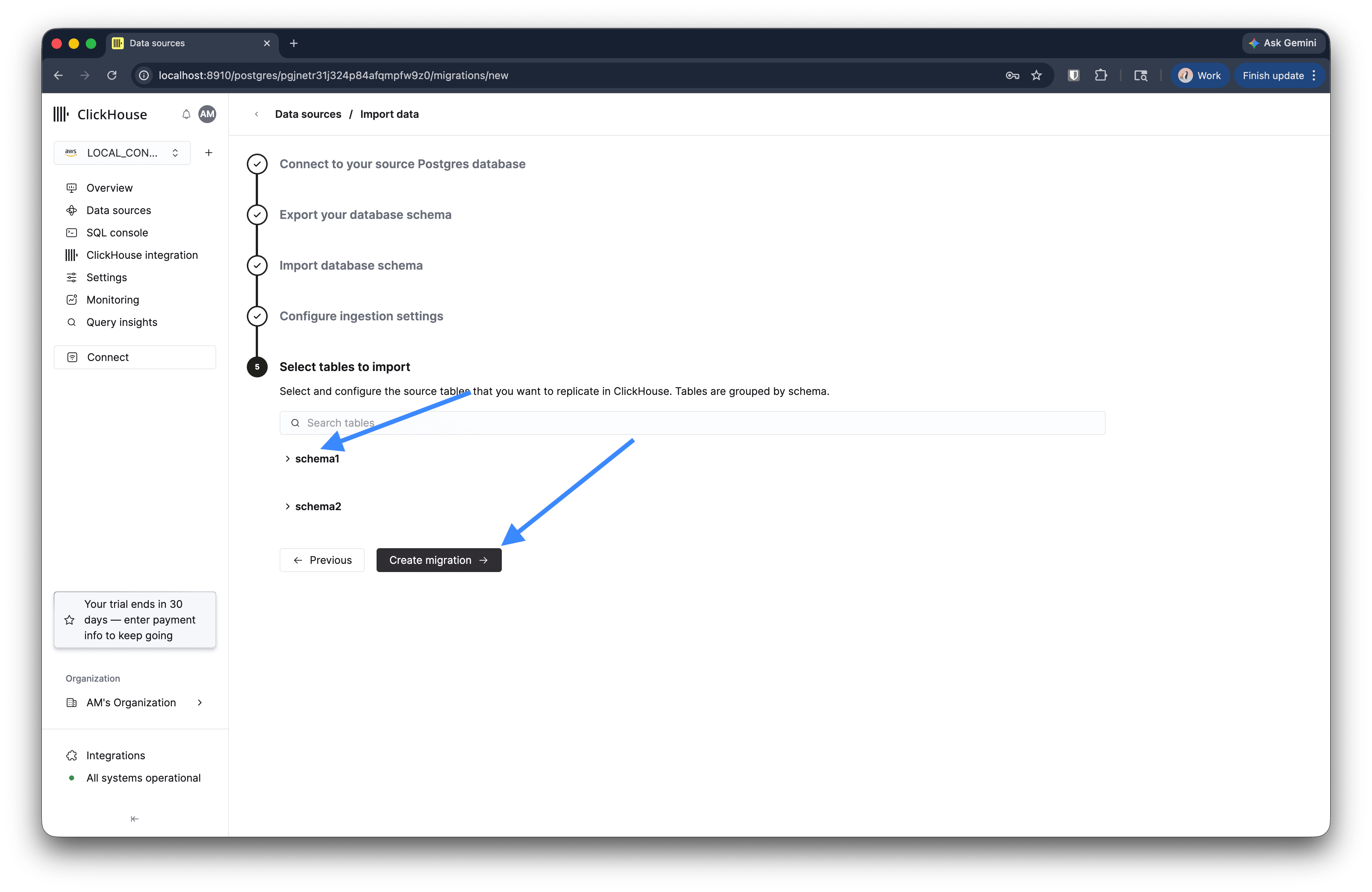Click the trial payment info banner

pos(135,620)
